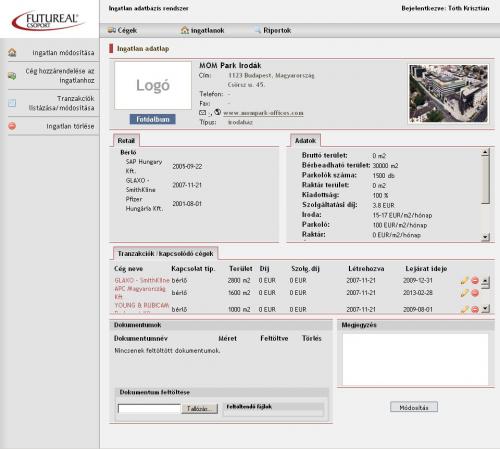Screen dimensions: 500x449
Task: Open the APC Magyarország Kft company link
Action: [140, 293]
